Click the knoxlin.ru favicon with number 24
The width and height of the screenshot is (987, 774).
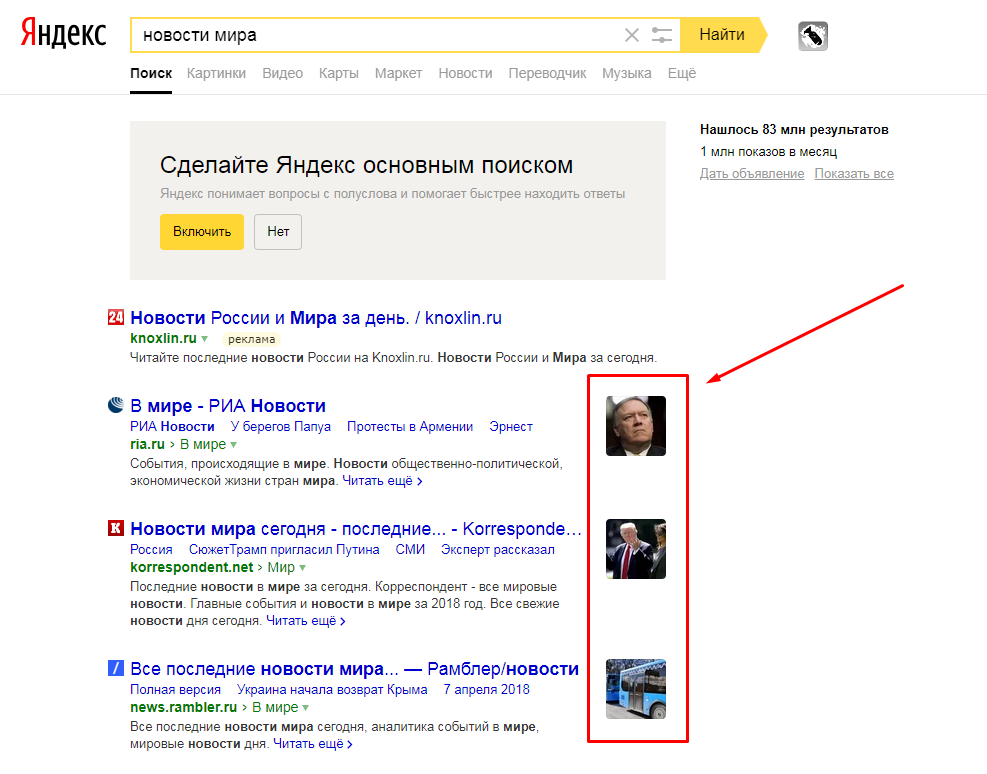click(x=115, y=318)
